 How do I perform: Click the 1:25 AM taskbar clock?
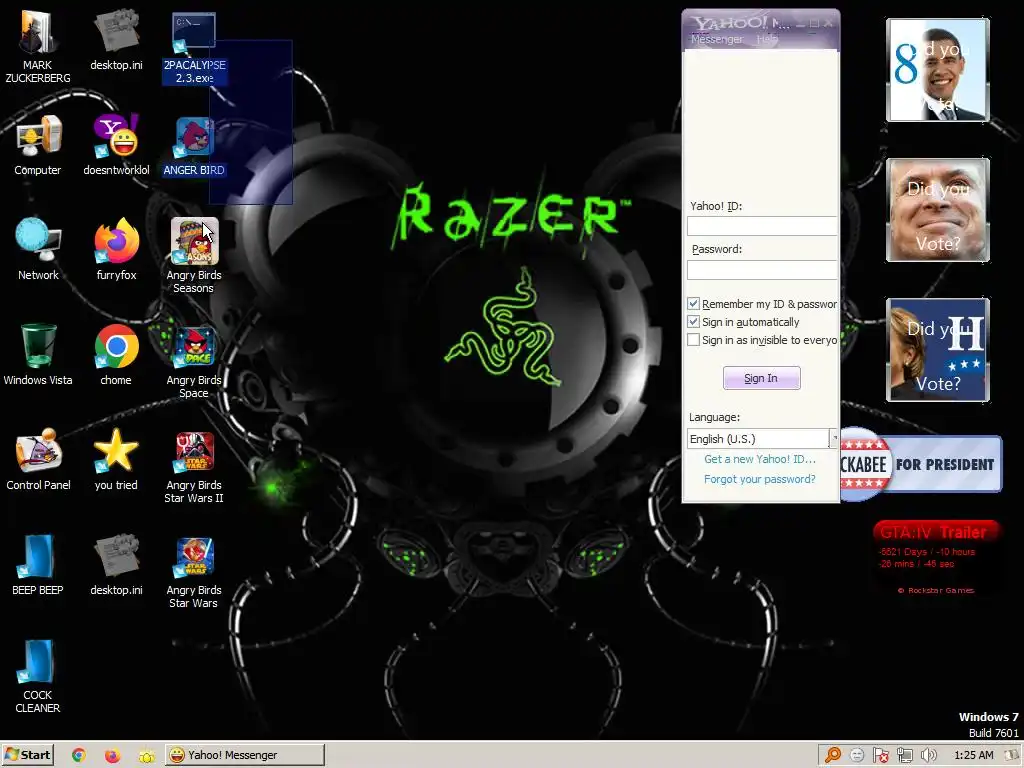973,755
